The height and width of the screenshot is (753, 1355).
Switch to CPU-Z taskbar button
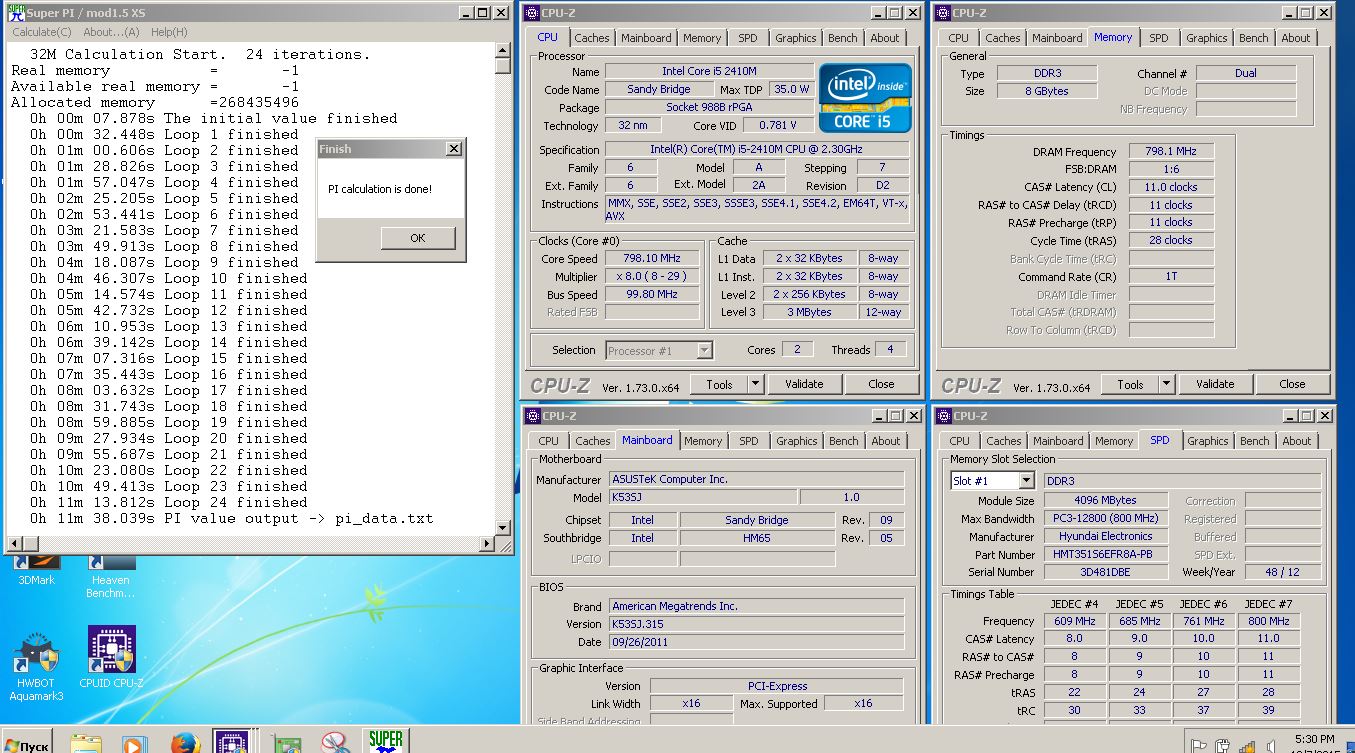[232, 742]
